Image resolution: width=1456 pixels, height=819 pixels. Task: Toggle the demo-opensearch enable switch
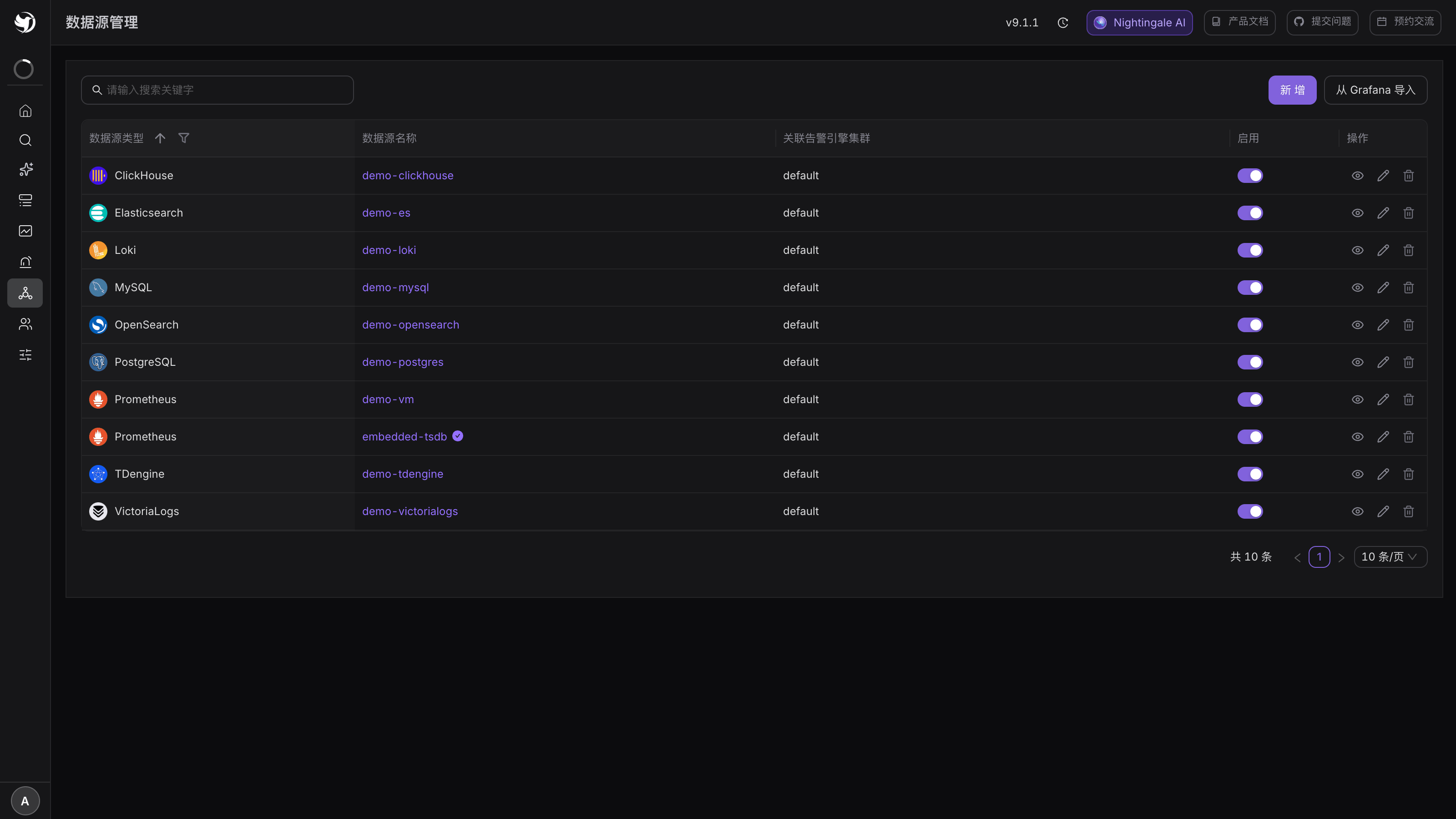1250,325
